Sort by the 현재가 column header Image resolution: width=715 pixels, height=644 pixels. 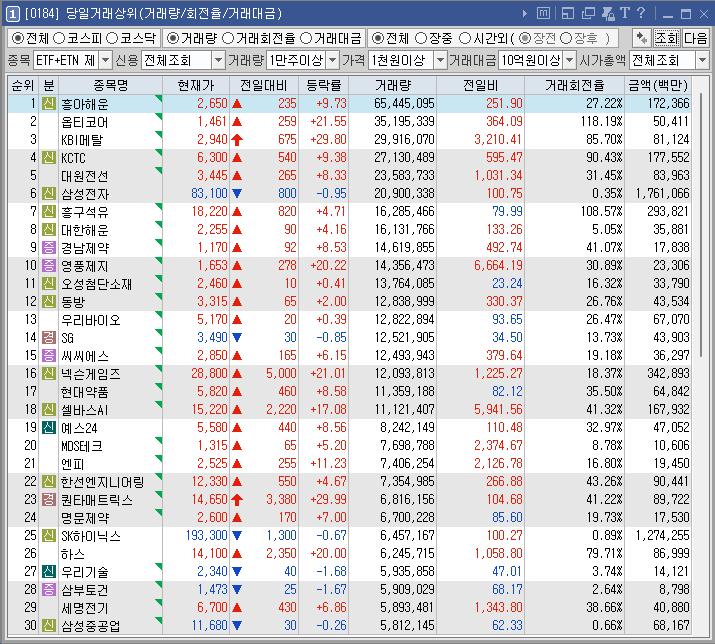(x=196, y=85)
